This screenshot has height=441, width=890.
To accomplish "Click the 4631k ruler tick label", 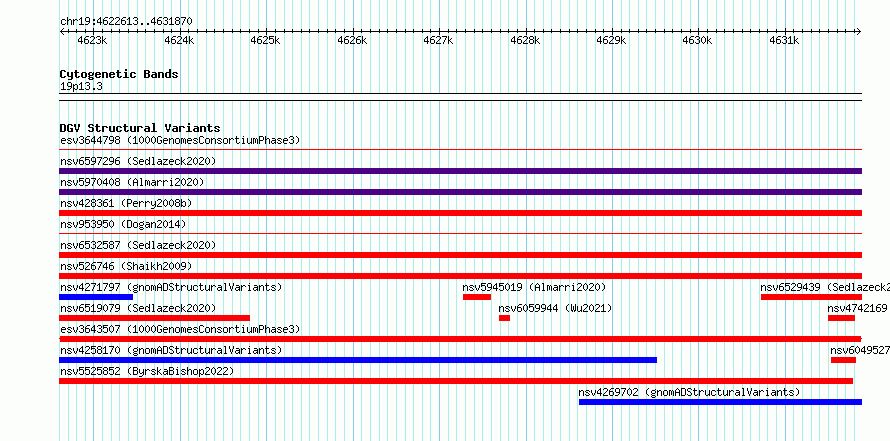I will pyautogui.click(x=784, y=40).
